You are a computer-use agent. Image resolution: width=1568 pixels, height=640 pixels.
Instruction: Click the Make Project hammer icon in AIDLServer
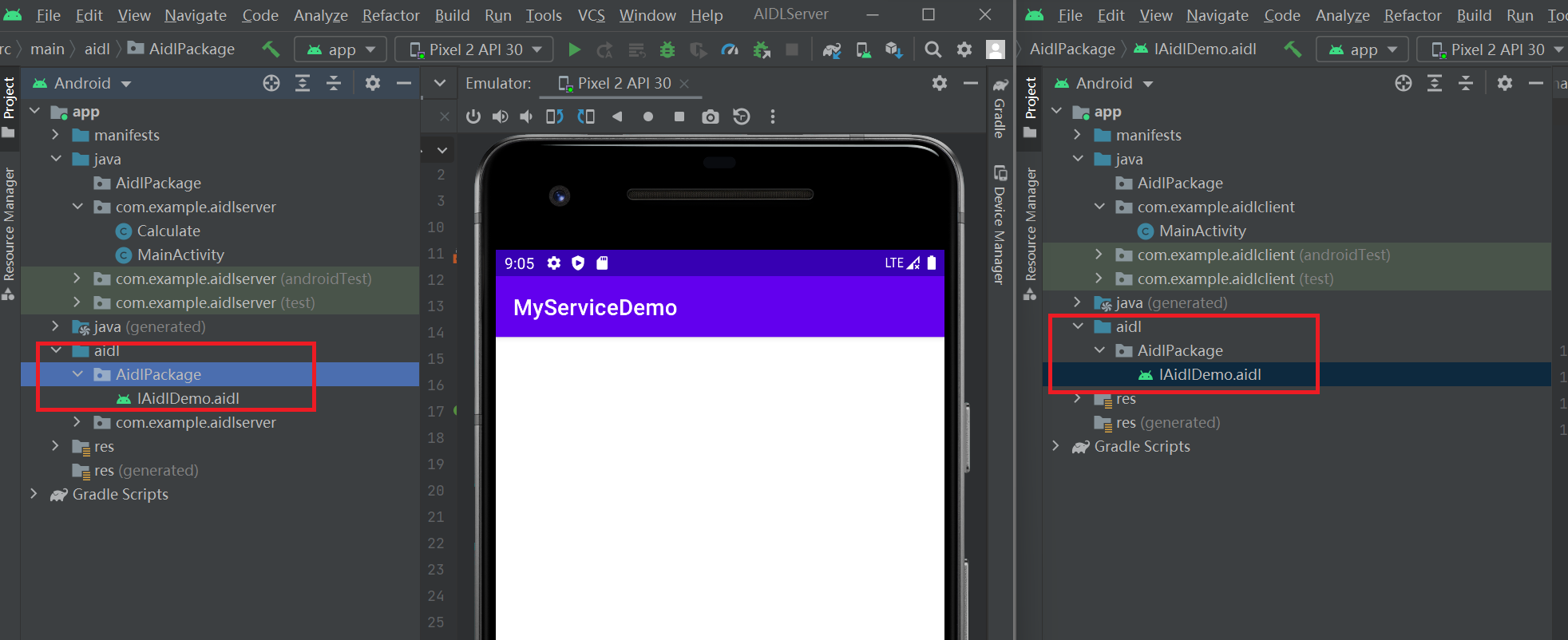pyautogui.click(x=271, y=49)
